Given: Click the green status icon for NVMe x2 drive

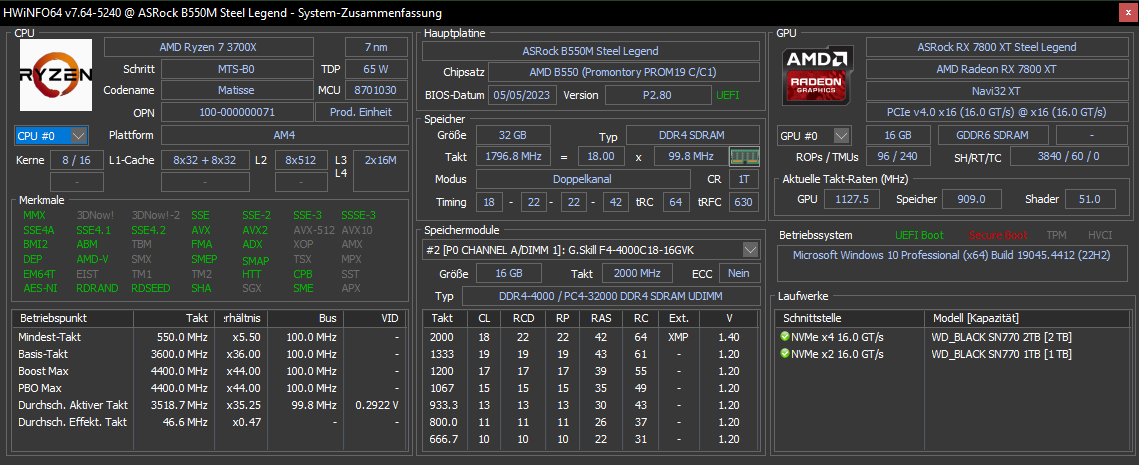Looking at the screenshot, I should pyautogui.click(x=785, y=354).
